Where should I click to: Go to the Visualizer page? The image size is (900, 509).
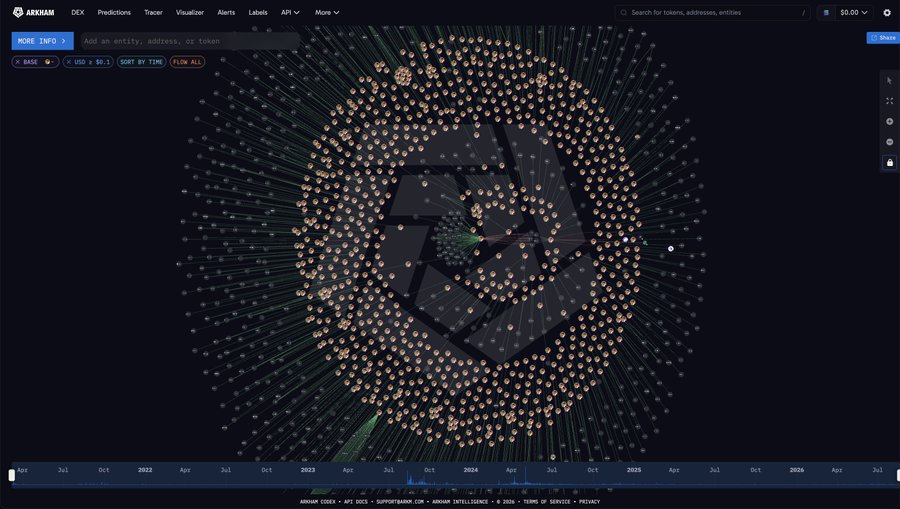[190, 13]
